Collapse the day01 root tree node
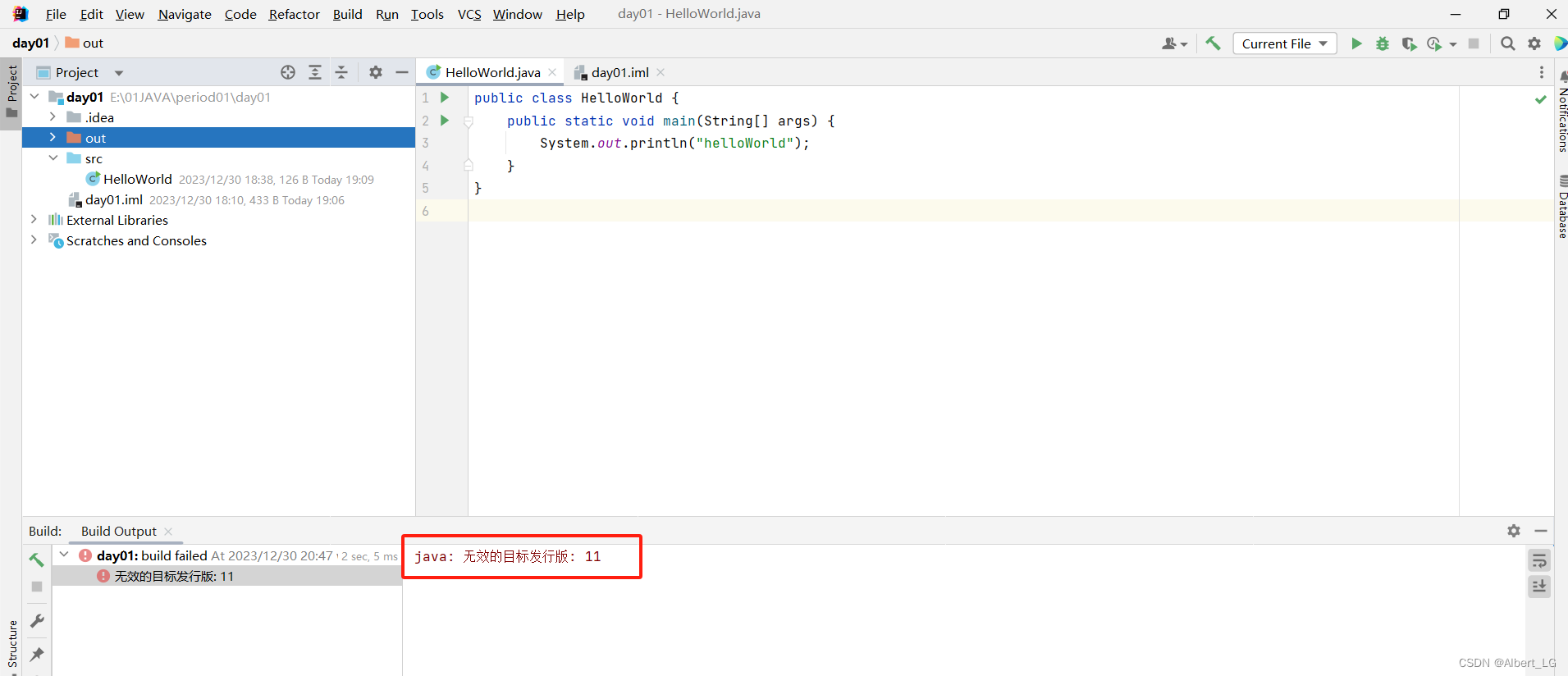The width and height of the screenshot is (1568, 676). 34,97
